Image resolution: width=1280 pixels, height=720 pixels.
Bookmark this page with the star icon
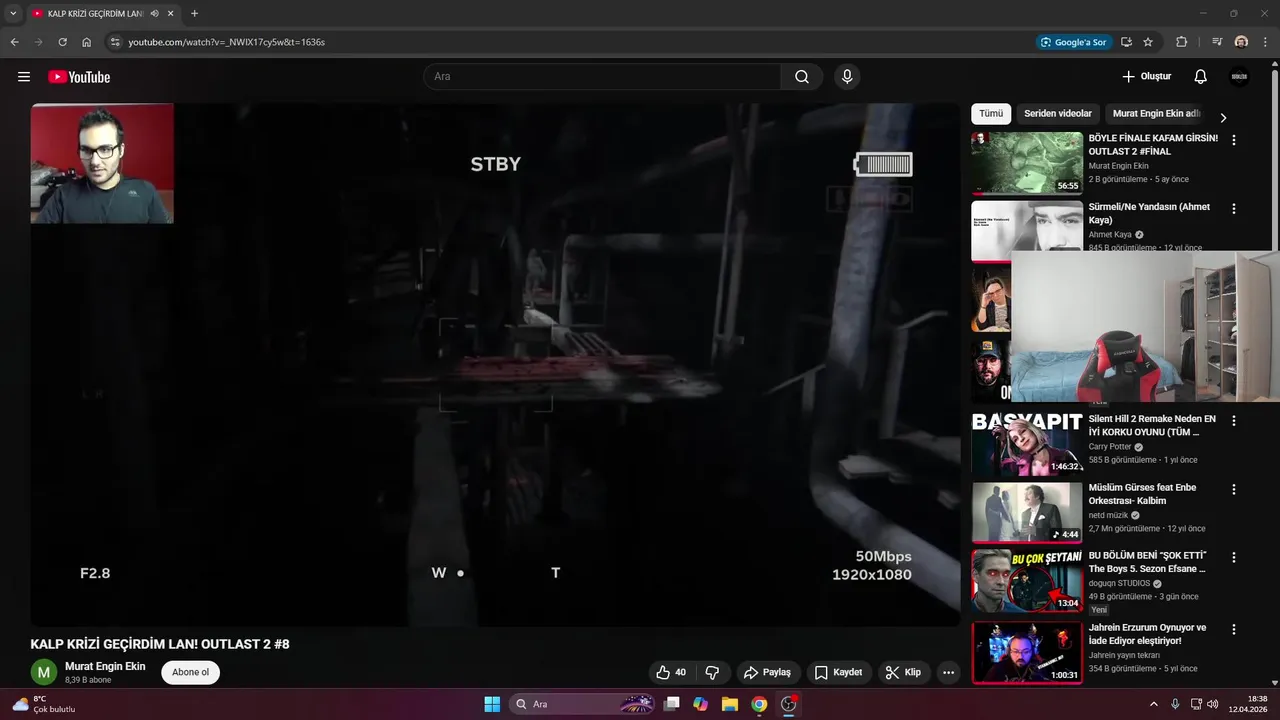1148,42
